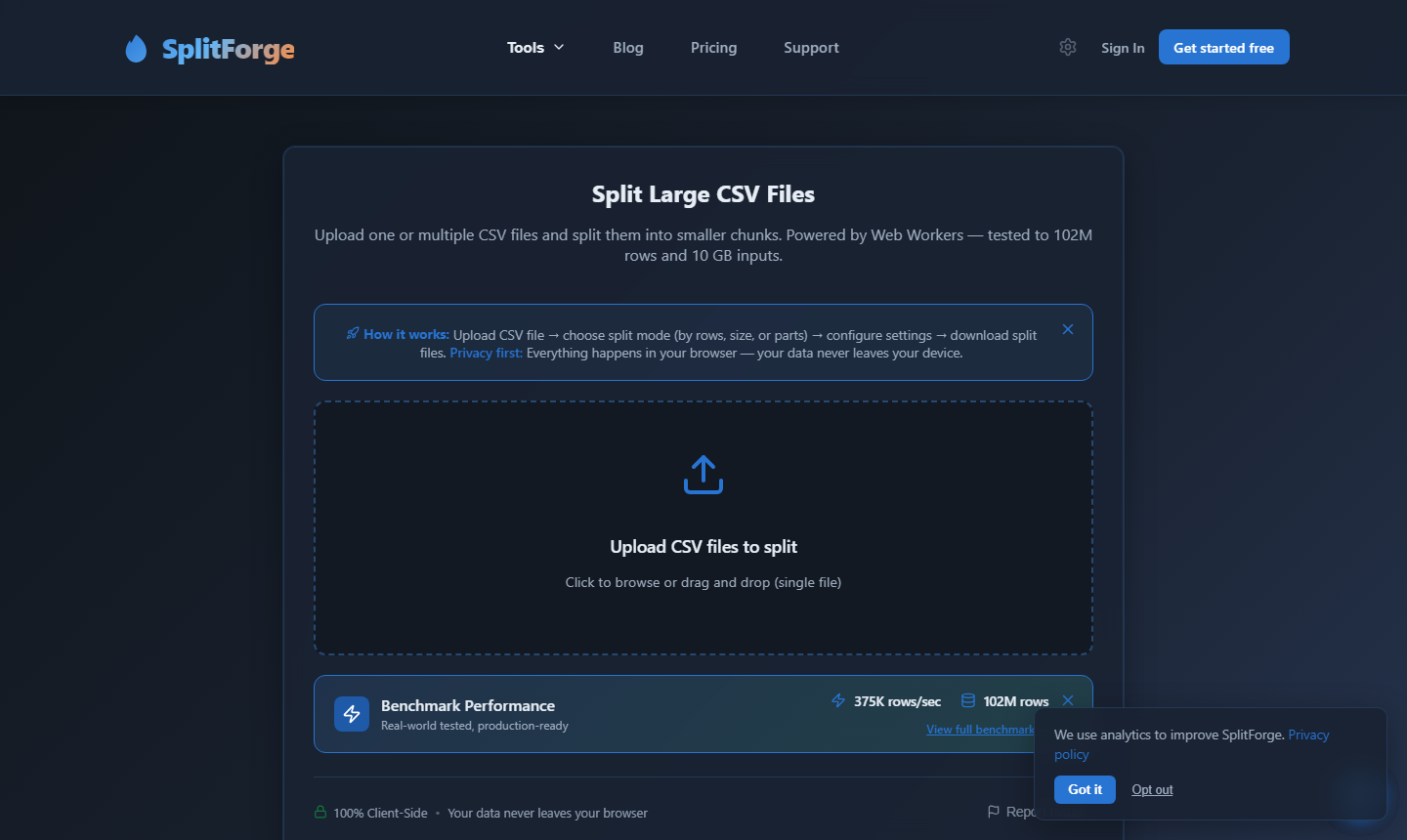Click the 'Upload CSV files to split' label
1407x840 pixels.
(703, 547)
